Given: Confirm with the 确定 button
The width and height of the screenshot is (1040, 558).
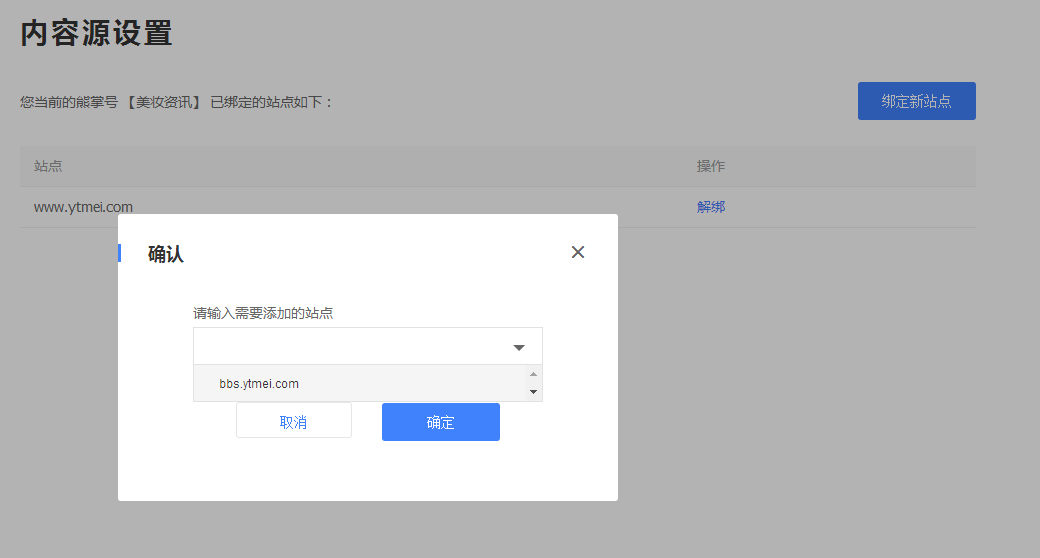Looking at the screenshot, I should click(x=440, y=422).
